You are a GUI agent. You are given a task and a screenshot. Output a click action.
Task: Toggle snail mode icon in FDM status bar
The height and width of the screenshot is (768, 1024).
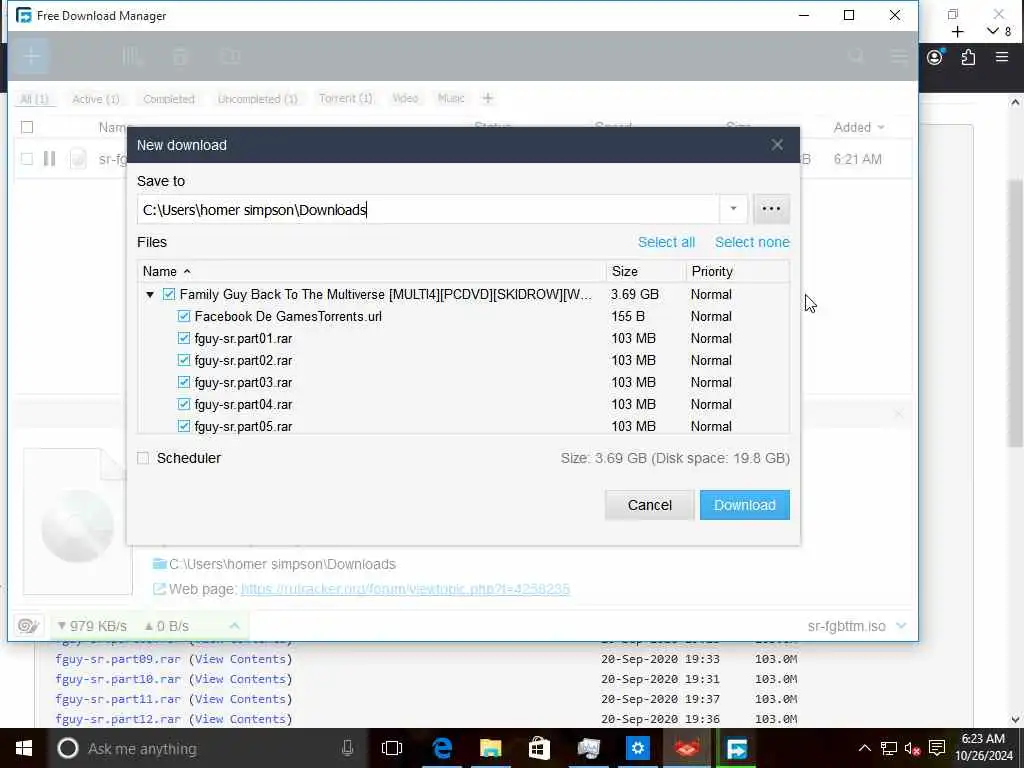[x=27, y=626]
